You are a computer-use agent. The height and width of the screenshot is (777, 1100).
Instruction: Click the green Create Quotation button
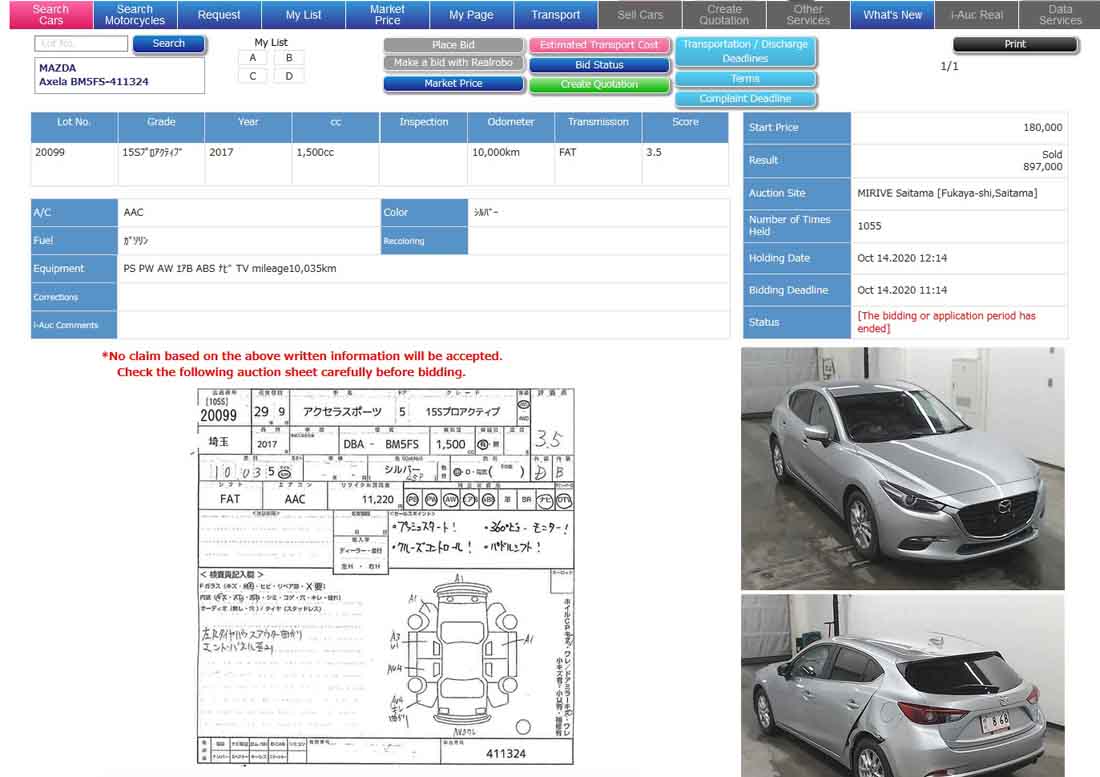tap(600, 84)
